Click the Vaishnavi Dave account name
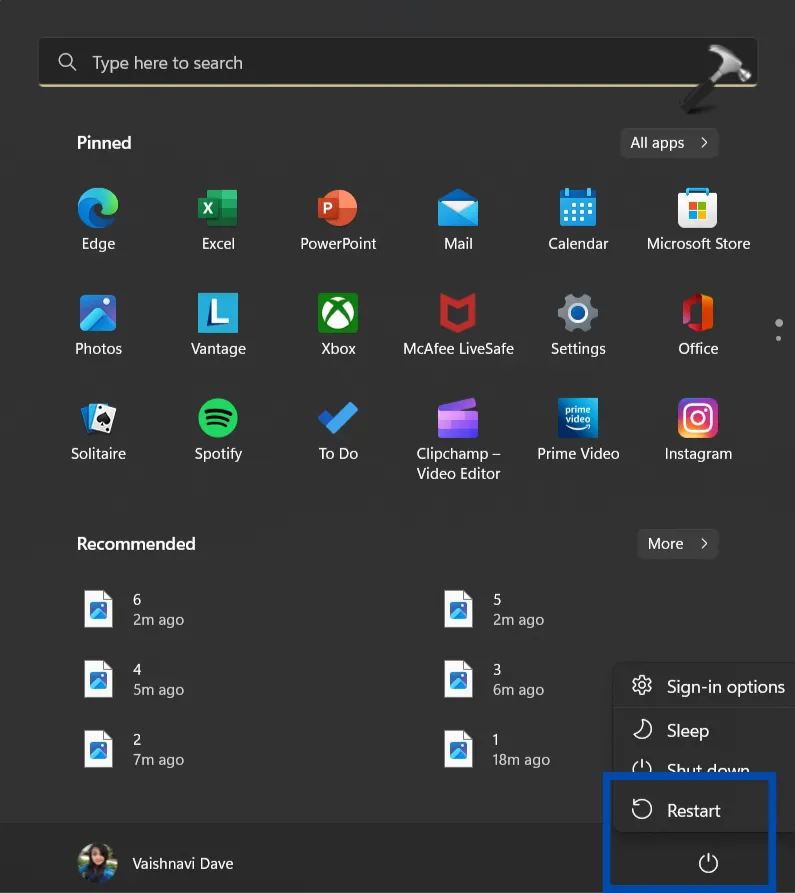The image size is (795, 893). [x=183, y=863]
